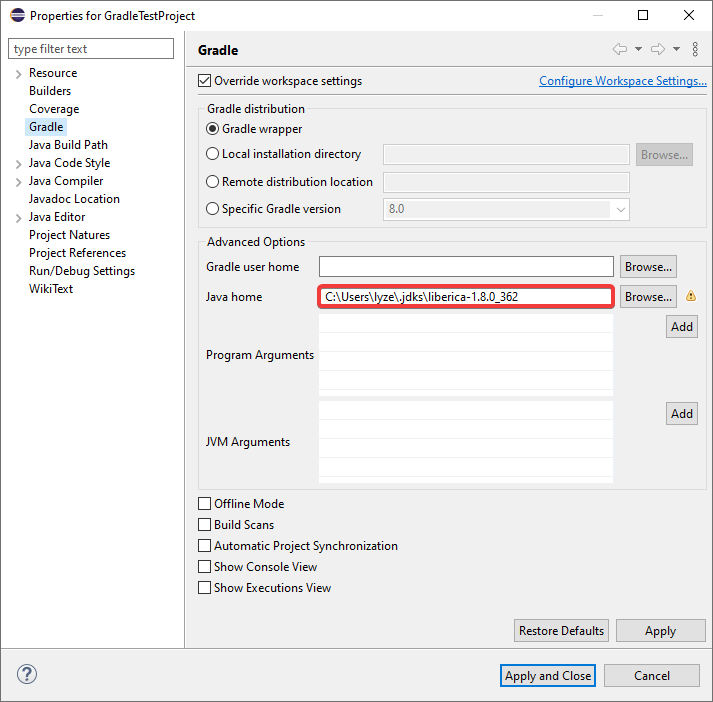Open the Java Build Path page
The height and width of the screenshot is (702, 713).
click(x=68, y=145)
